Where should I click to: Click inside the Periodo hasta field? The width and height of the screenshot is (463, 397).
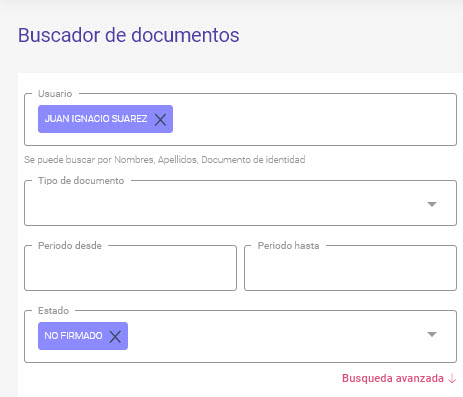tap(350, 268)
